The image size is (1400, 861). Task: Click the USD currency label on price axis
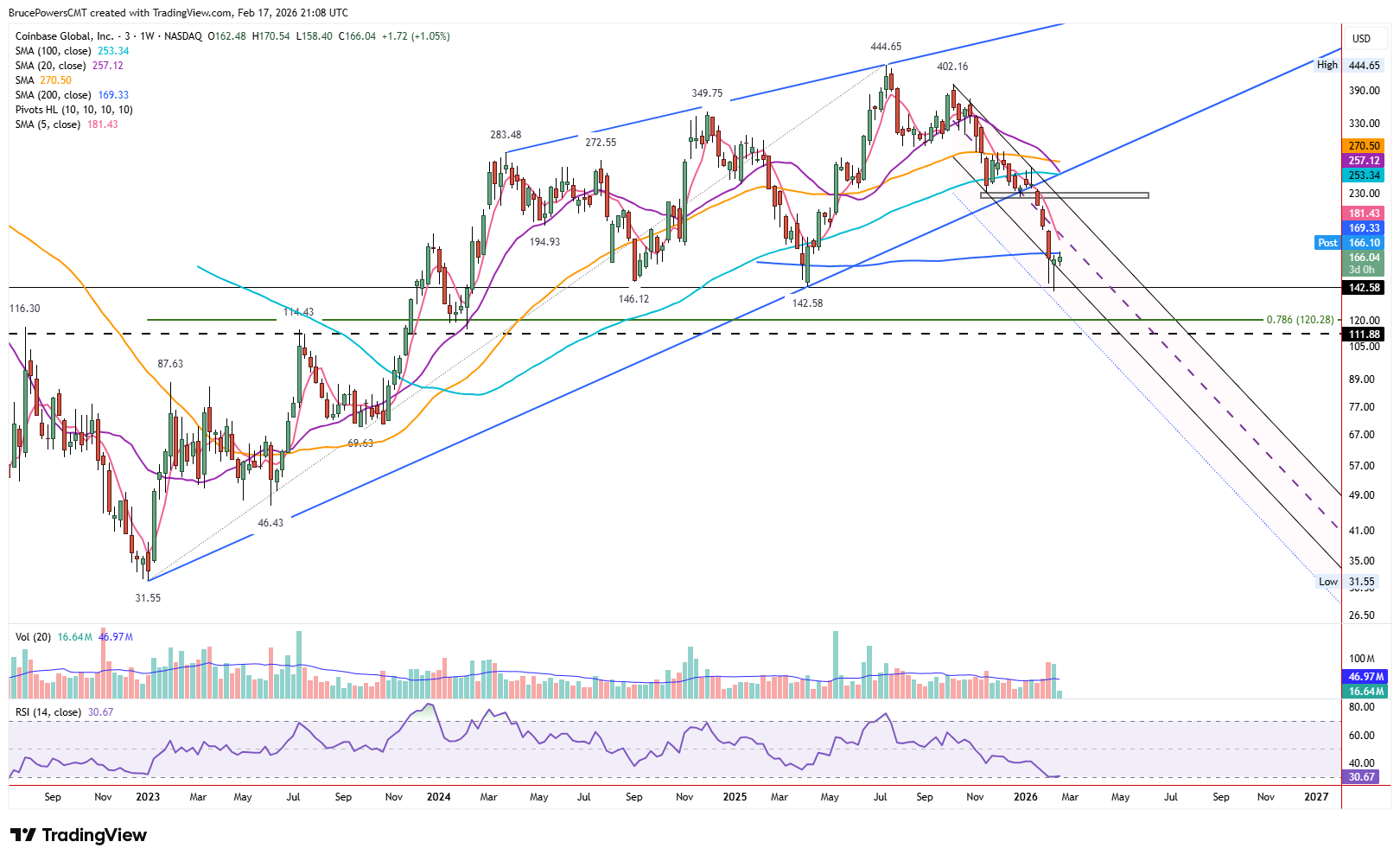click(1361, 39)
